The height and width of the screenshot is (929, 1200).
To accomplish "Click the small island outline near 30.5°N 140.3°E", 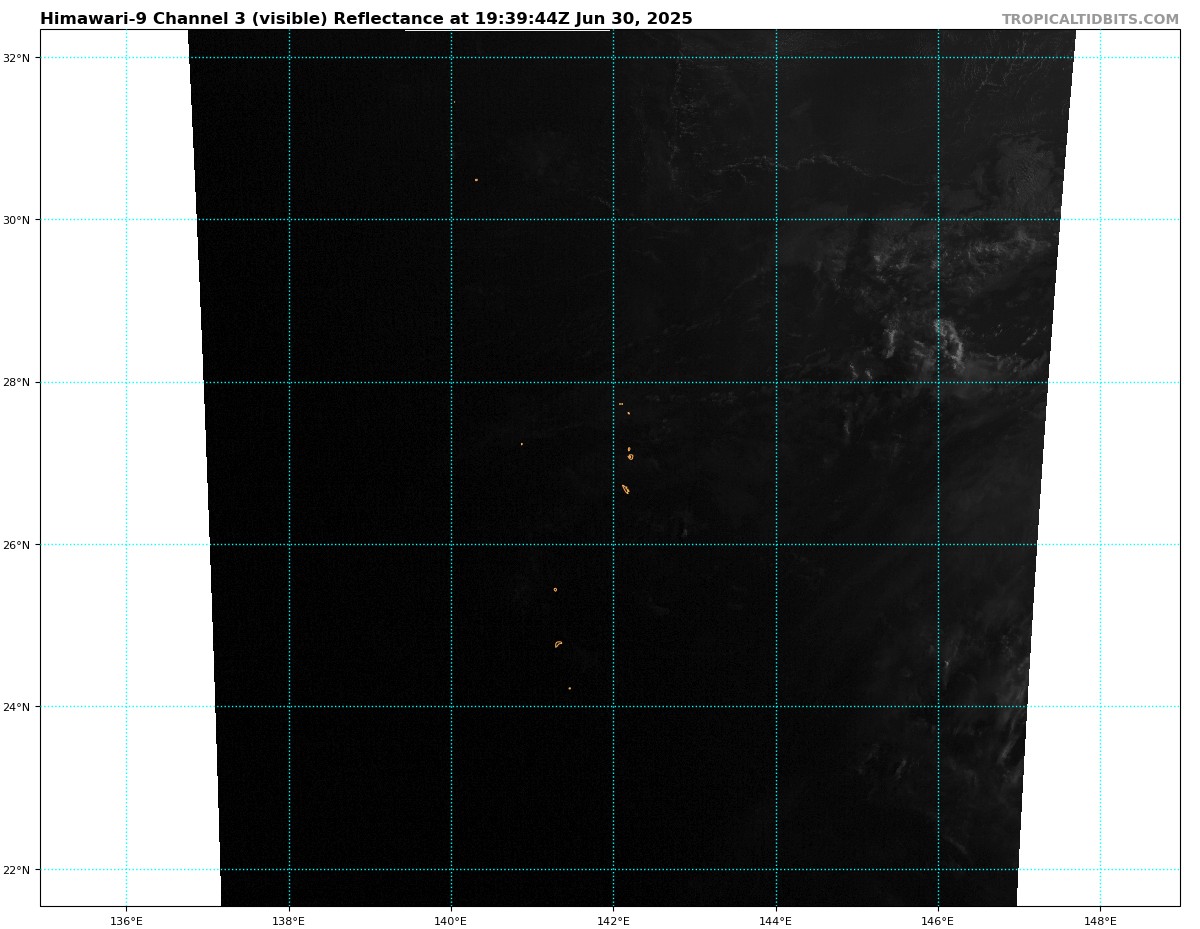I will 476,180.
